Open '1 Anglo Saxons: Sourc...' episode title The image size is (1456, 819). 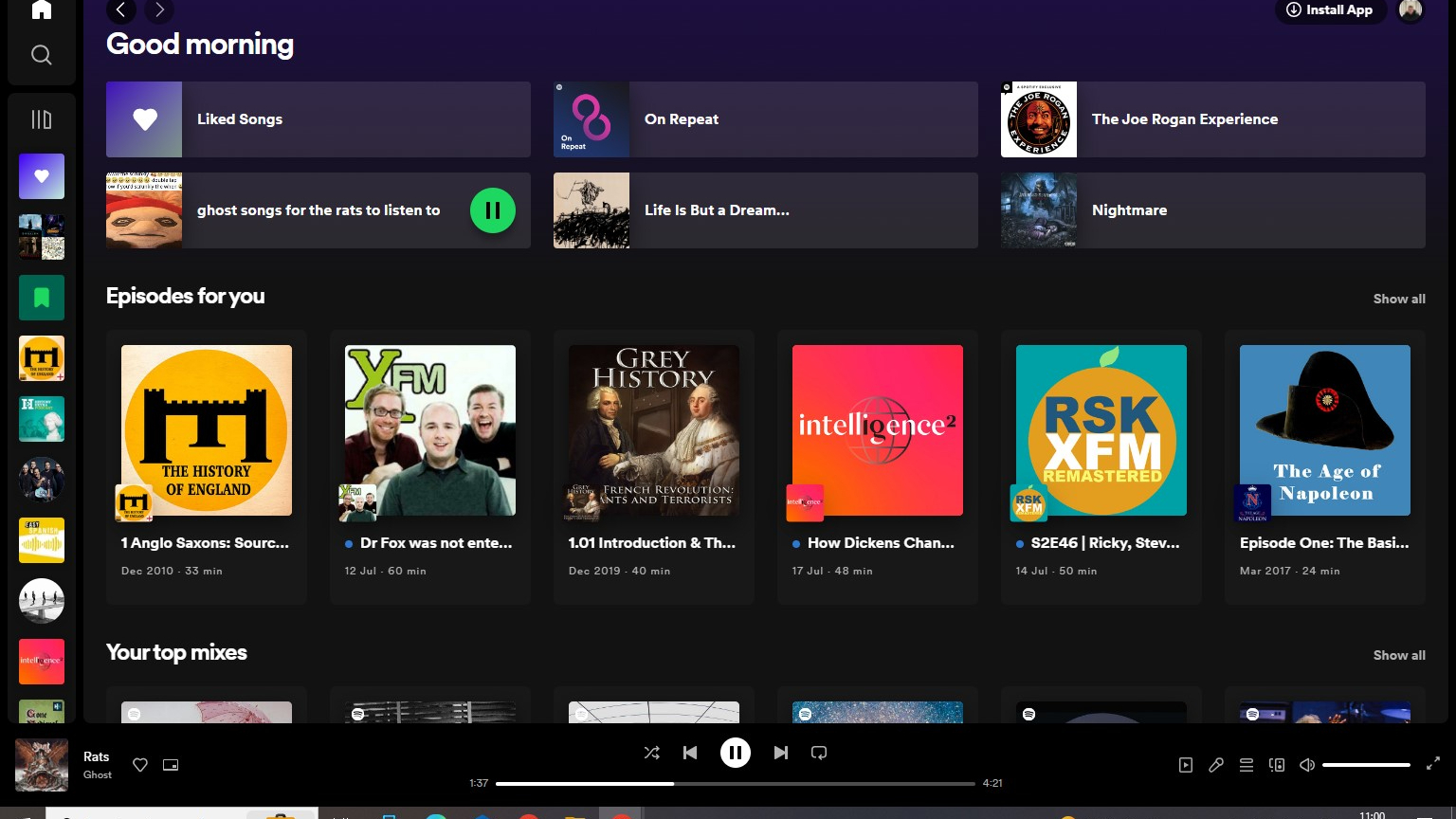point(205,543)
